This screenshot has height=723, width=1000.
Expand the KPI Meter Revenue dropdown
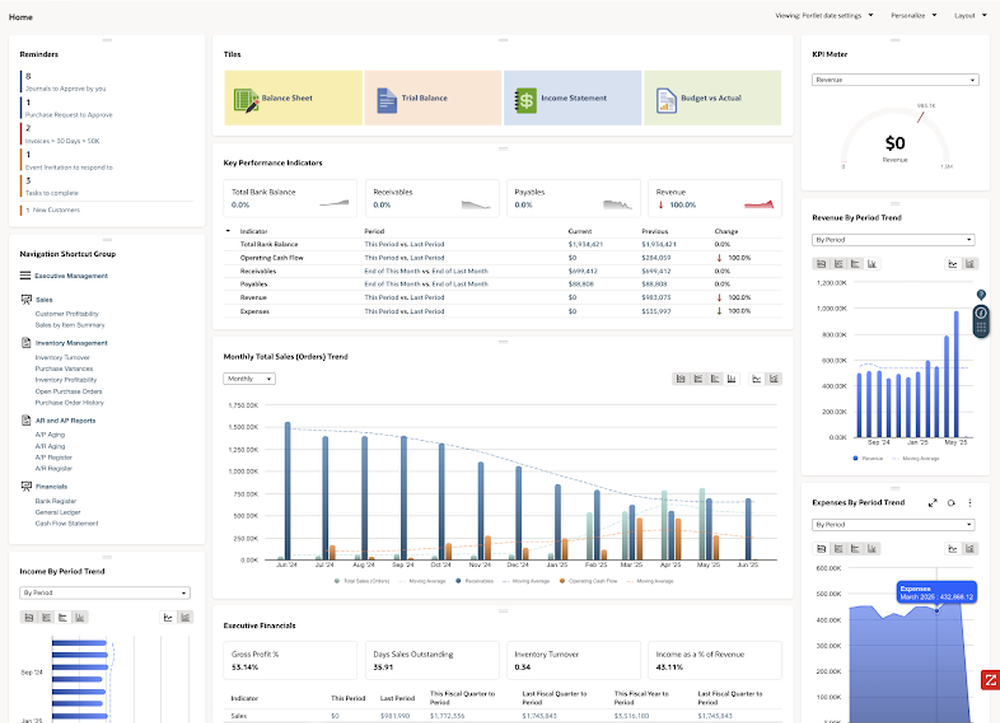(894, 79)
